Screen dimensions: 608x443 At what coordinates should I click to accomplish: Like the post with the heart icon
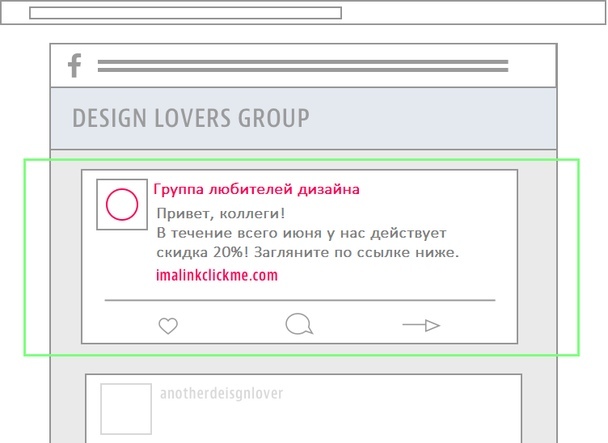pyautogui.click(x=168, y=325)
